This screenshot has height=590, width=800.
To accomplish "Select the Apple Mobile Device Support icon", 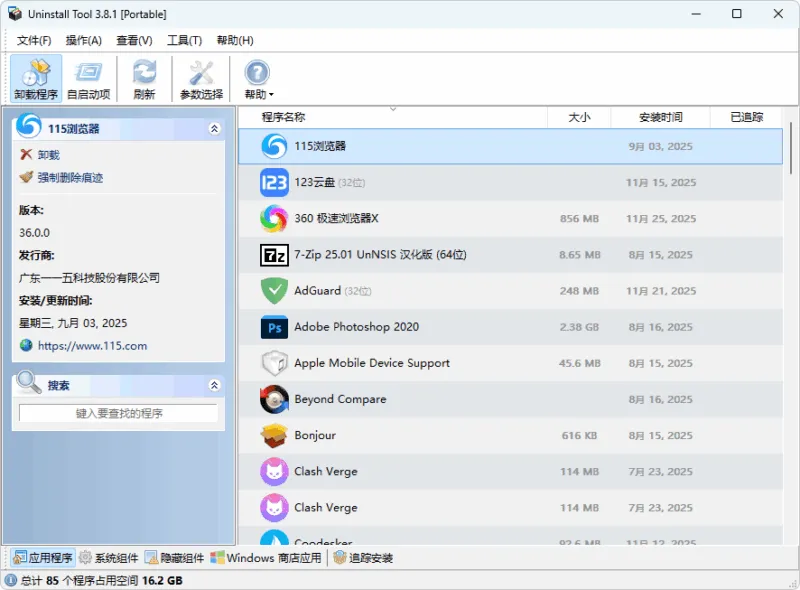I will tap(274, 363).
